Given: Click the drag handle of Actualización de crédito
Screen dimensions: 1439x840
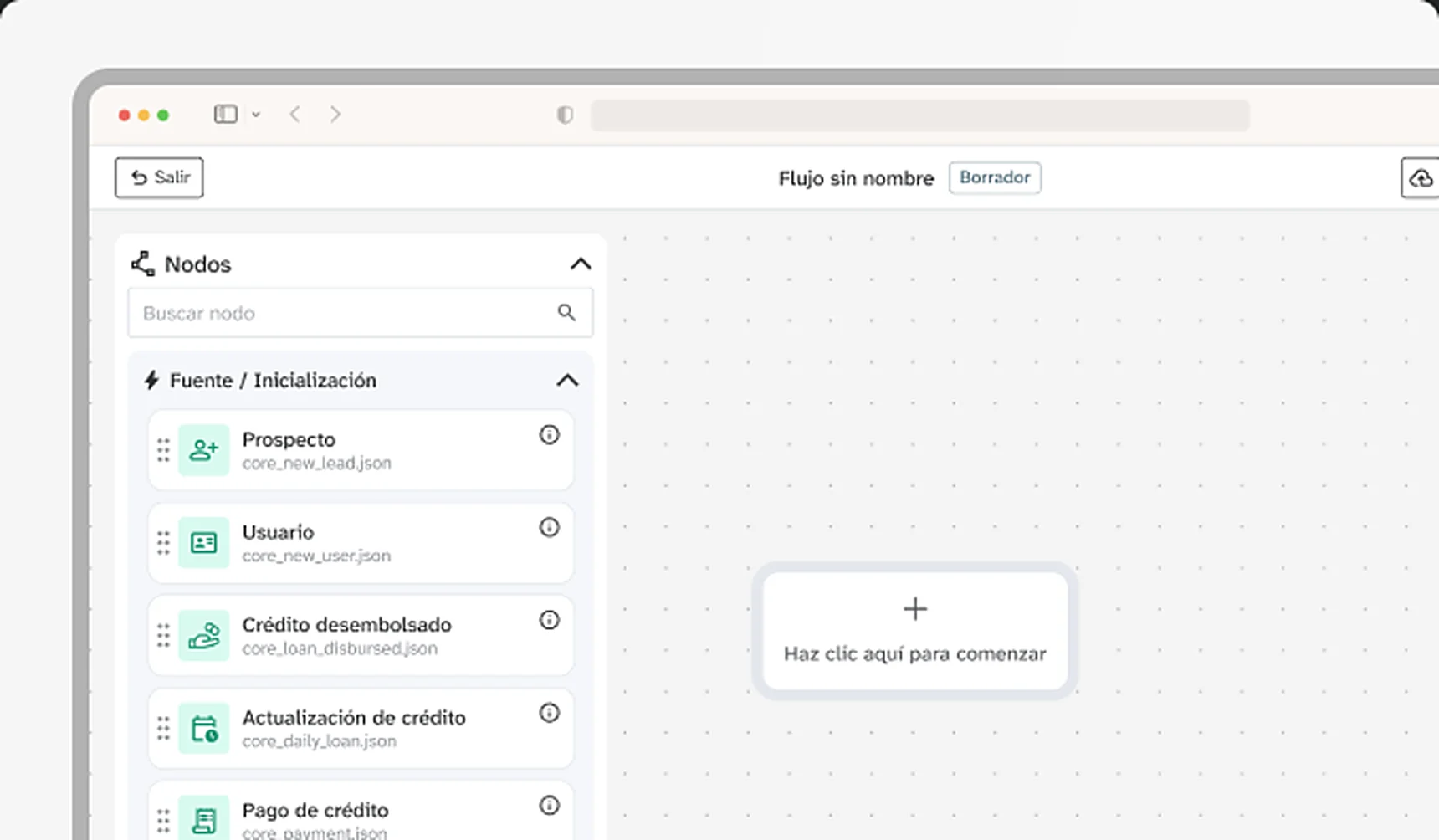Looking at the screenshot, I should click(163, 729).
